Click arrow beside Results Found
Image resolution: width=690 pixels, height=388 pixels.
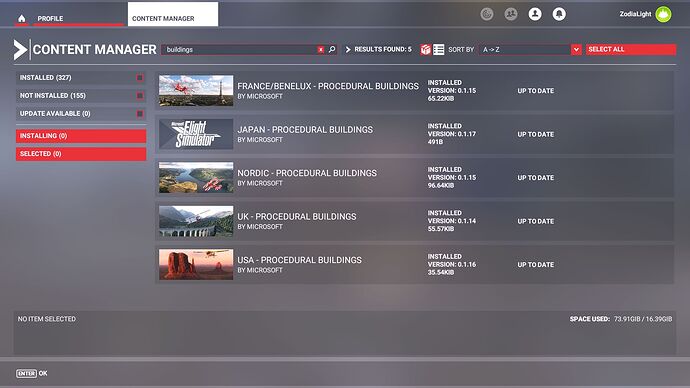pos(348,49)
